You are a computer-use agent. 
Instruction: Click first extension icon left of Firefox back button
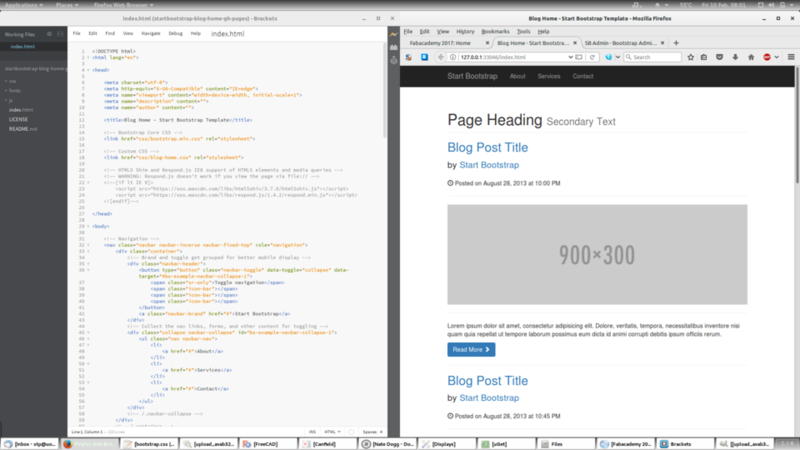point(409,57)
